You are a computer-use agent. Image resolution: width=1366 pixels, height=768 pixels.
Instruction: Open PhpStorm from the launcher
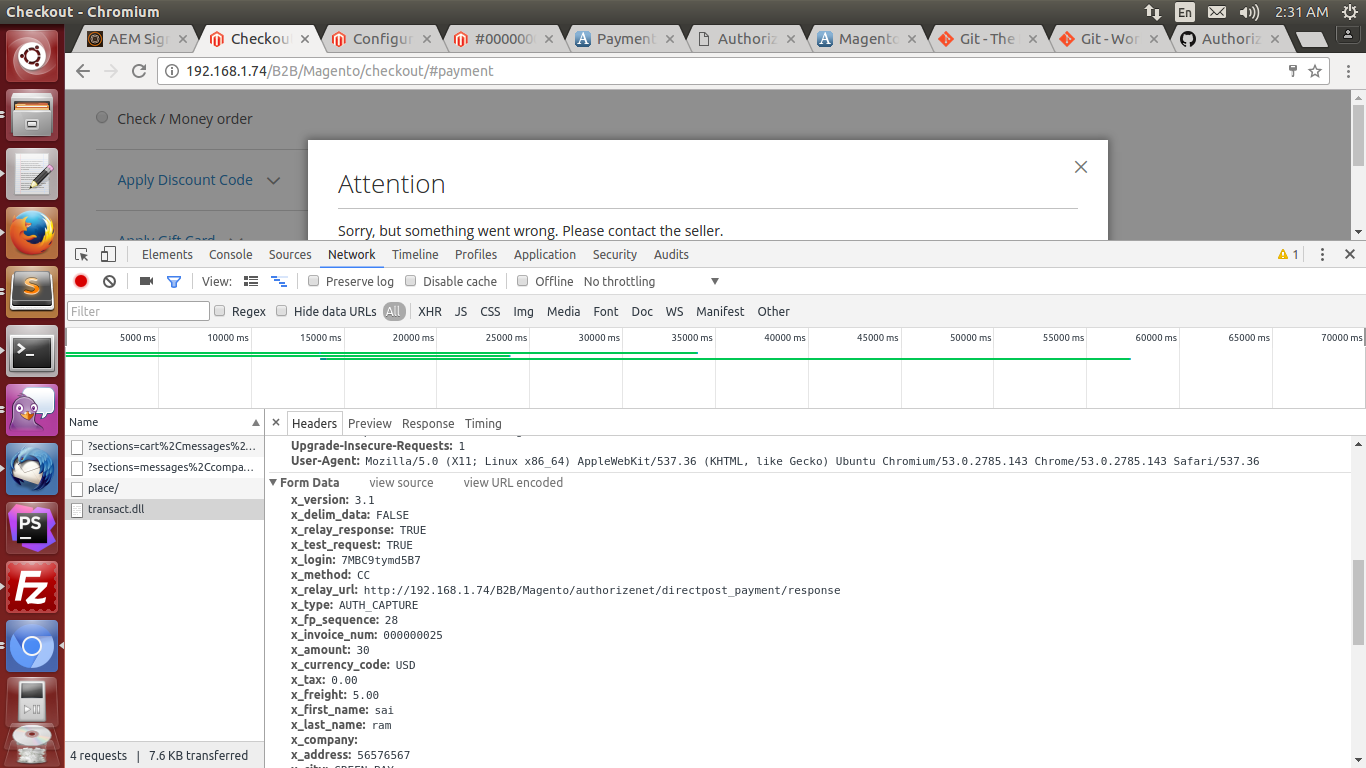click(x=32, y=528)
